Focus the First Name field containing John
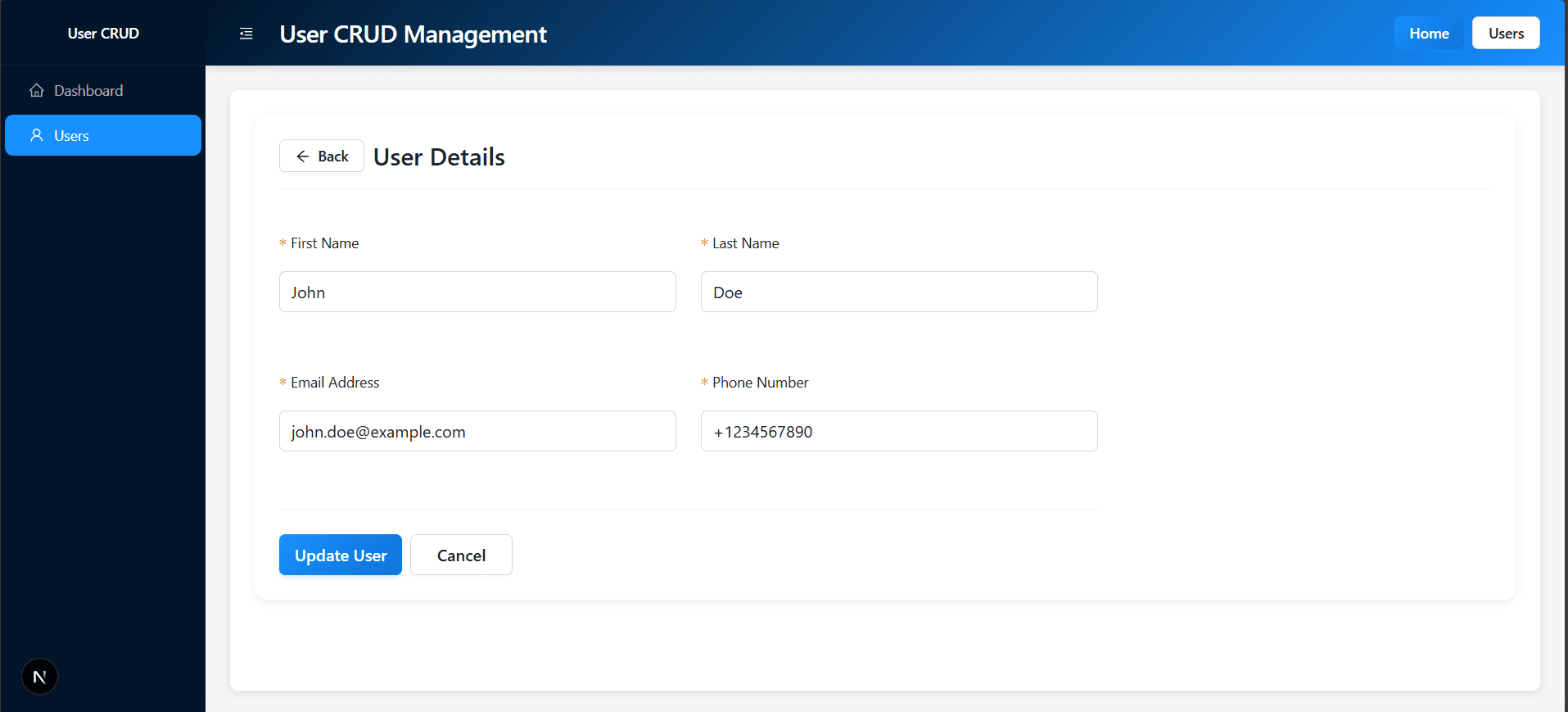Image resolution: width=1568 pixels, height=712 pixels. coord(477,293)
